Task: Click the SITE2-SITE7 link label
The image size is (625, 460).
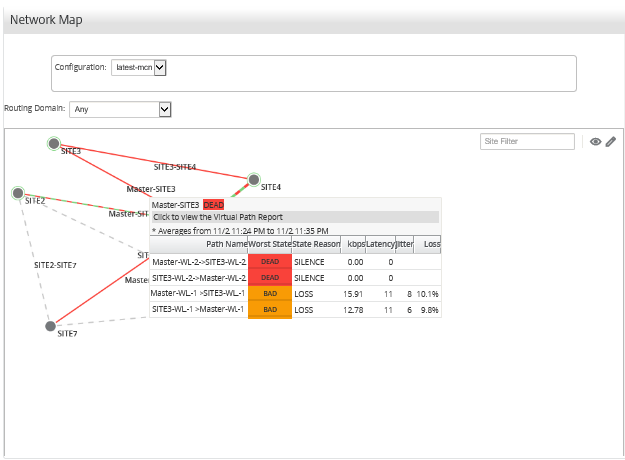Action: click(x=55, y=265)
